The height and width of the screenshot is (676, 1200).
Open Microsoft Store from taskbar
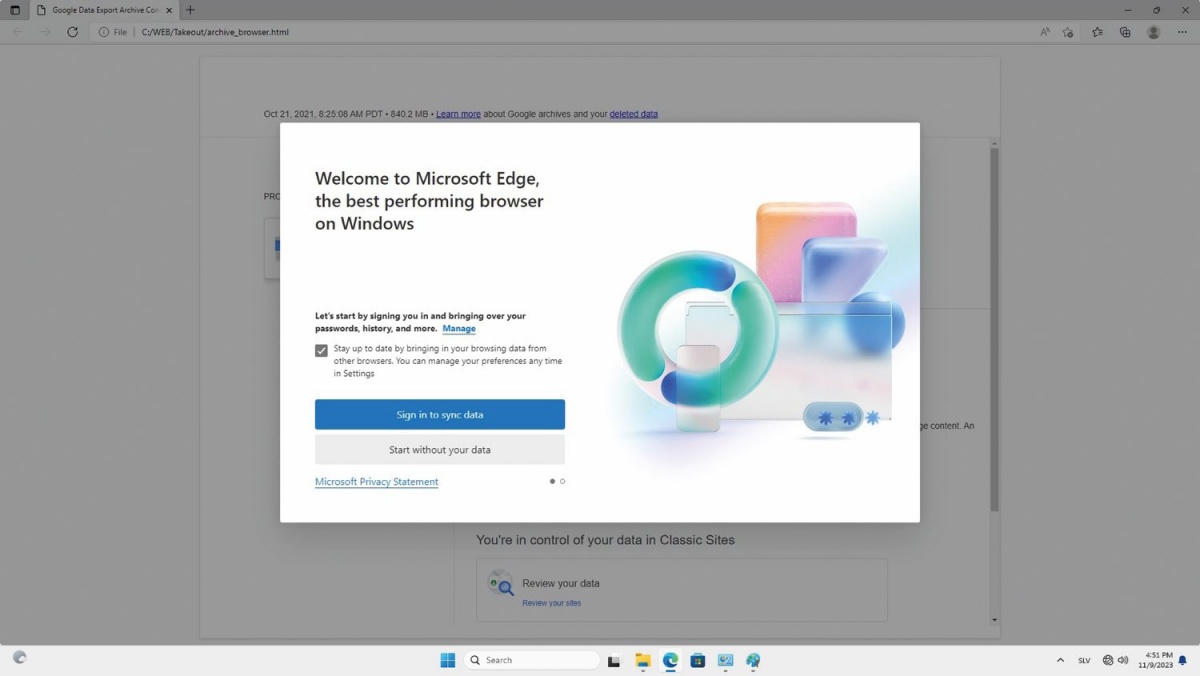pos(698,660)
